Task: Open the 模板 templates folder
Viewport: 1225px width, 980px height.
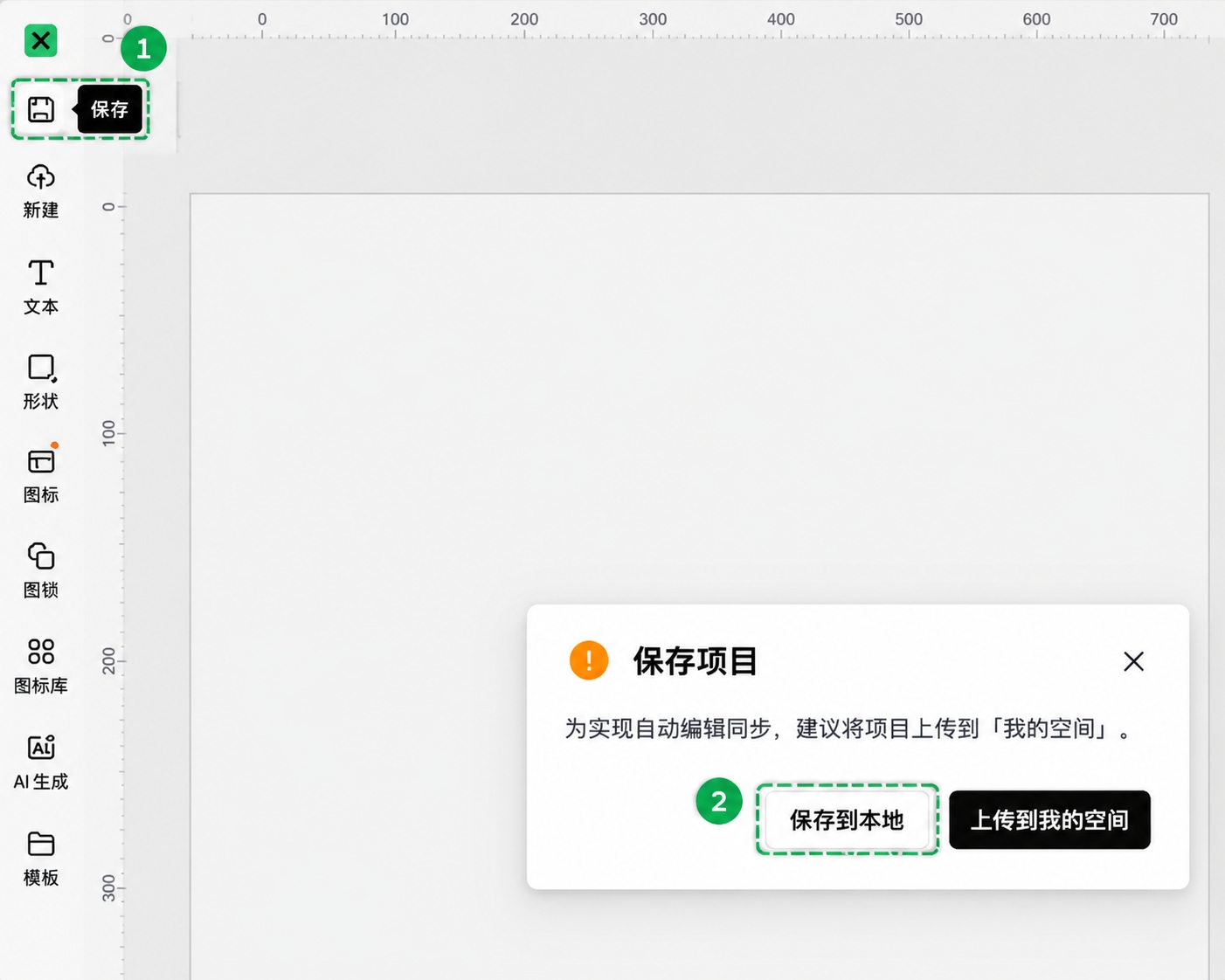Action: point(41,859)
